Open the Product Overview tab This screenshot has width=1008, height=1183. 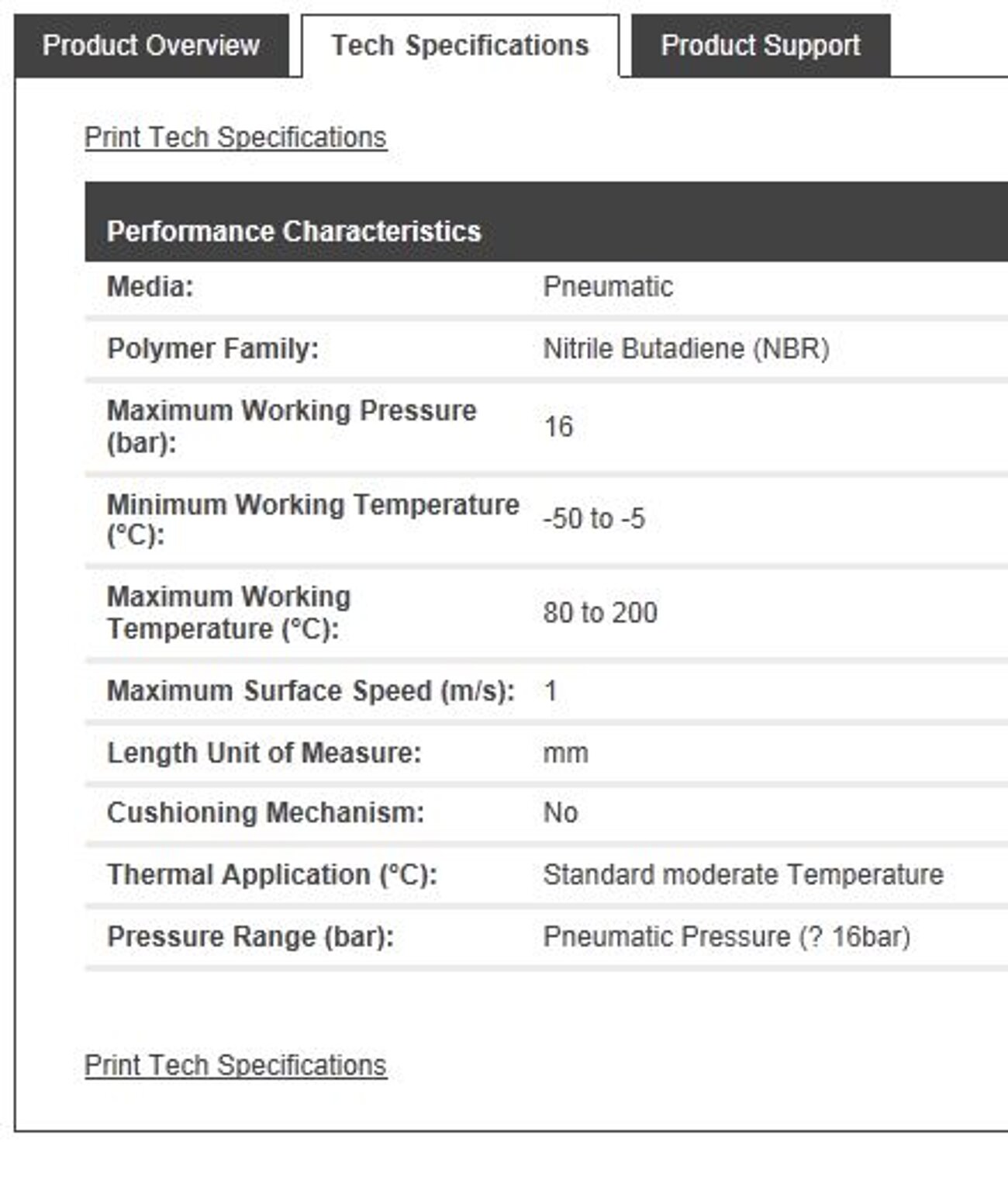(151, 46)
